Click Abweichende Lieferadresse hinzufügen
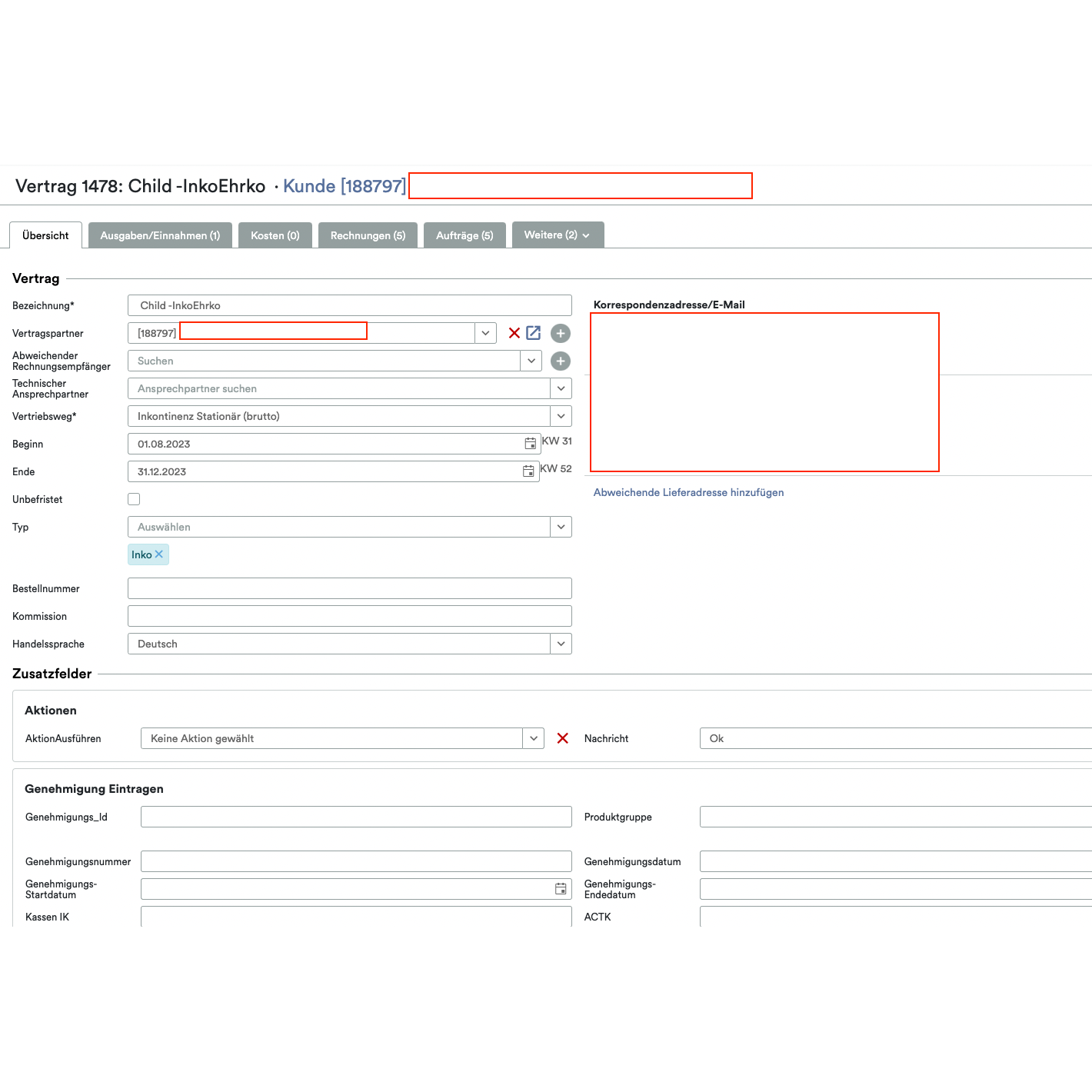Viewport: 1092px width, 1092px height. coord(688,492)
